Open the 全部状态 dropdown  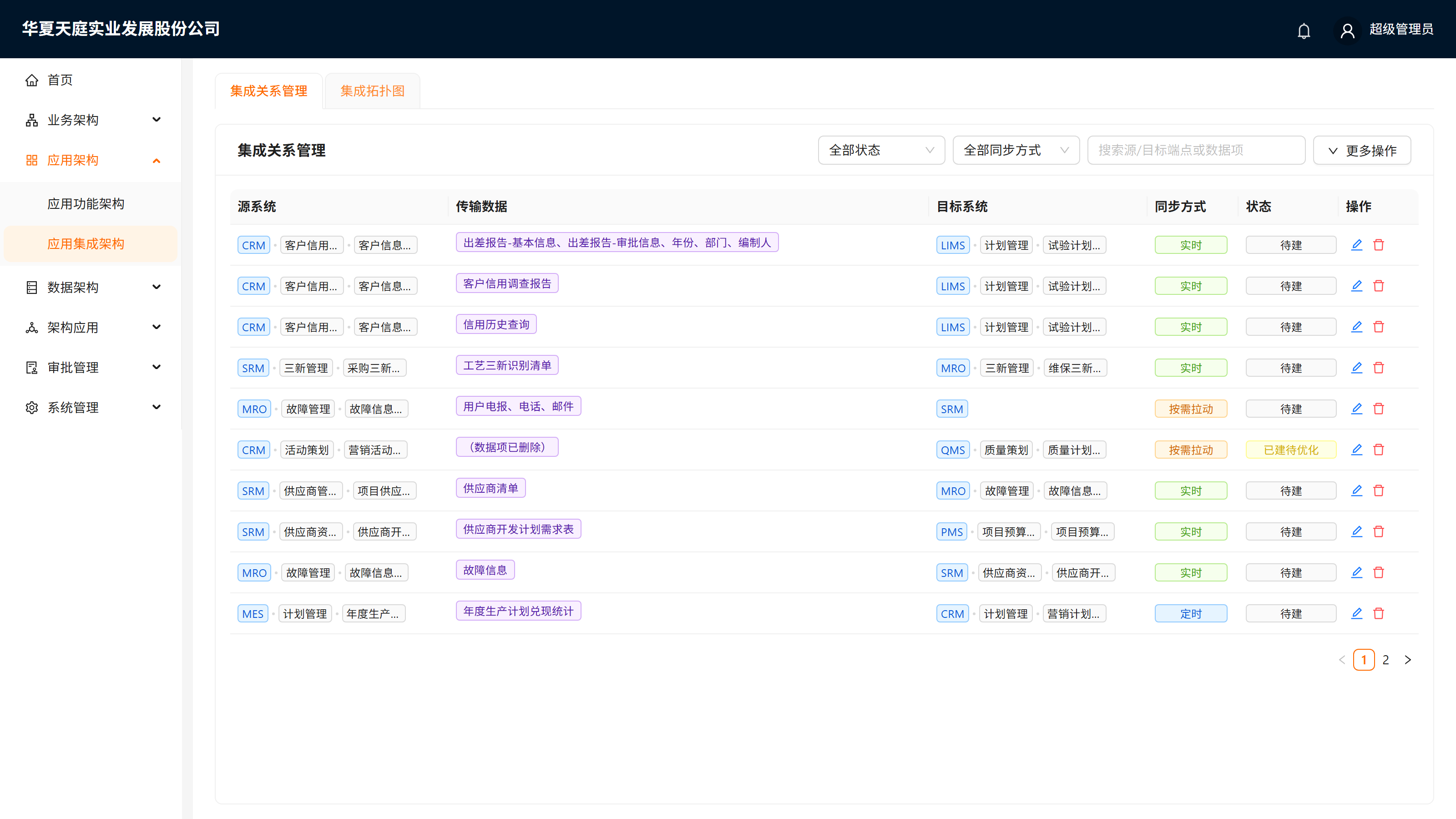pyautogui.click(x=881, y=150)
